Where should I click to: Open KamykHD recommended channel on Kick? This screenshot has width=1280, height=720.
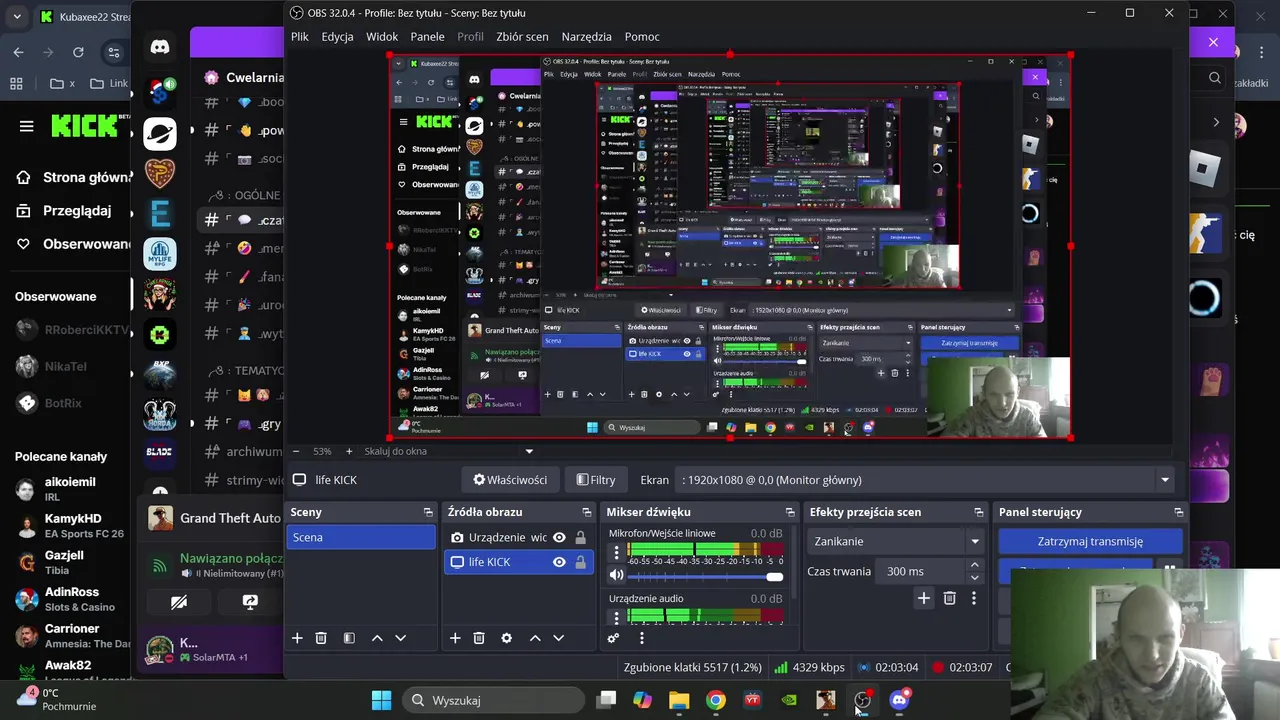point(71,526)
